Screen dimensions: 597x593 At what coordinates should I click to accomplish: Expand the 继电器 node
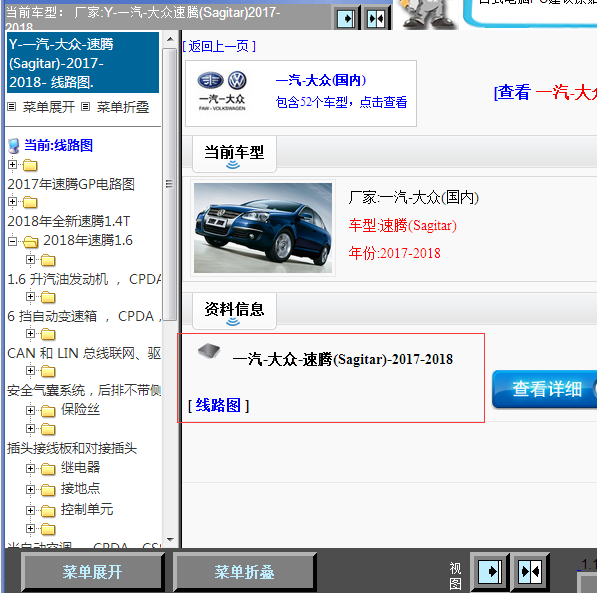pos(30,468)
